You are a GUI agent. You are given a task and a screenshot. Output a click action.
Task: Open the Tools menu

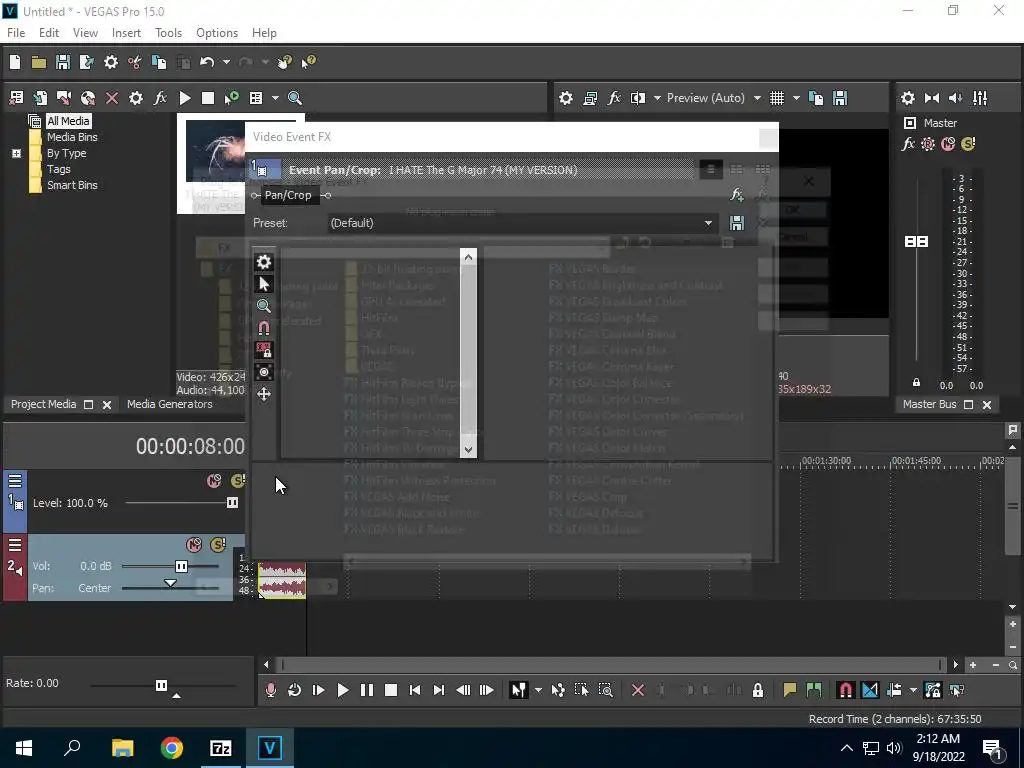(x=168, y=33)
